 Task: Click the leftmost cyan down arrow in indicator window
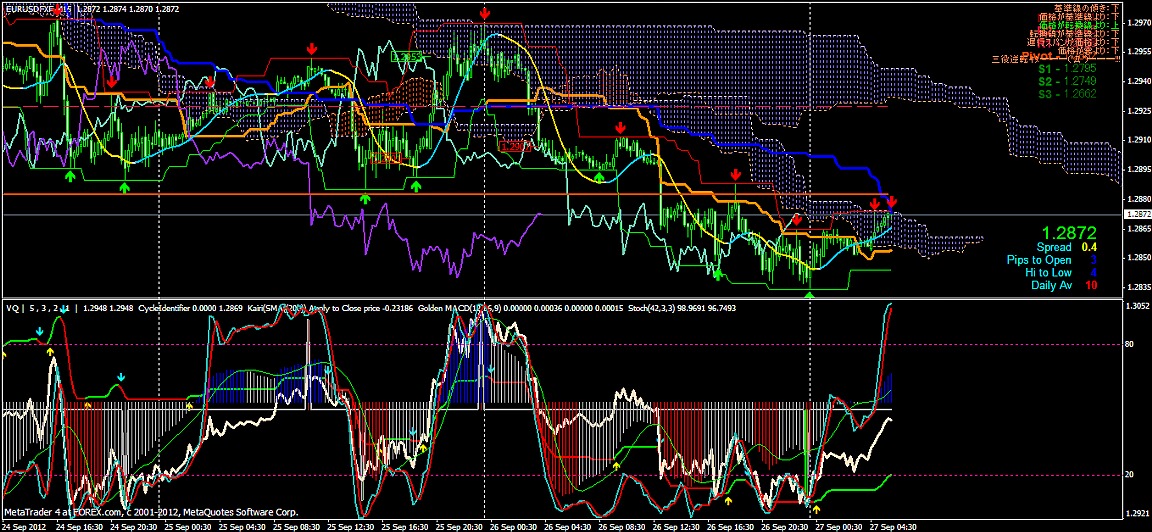tap(39, 329)
